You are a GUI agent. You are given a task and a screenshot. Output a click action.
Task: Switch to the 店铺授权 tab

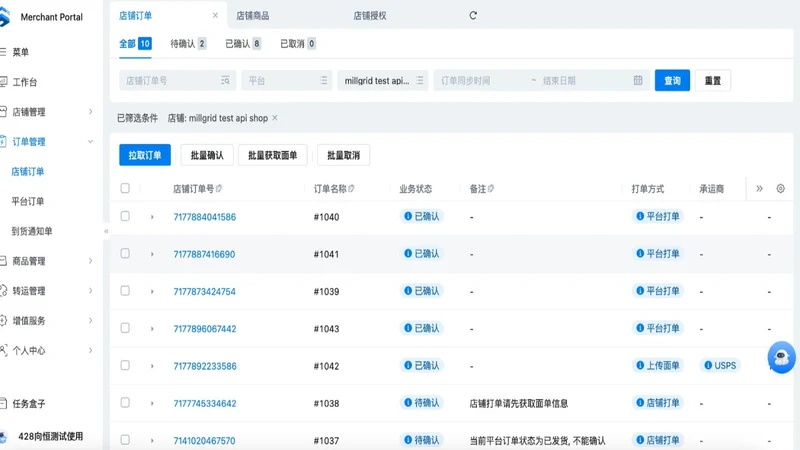coord(370,16)
